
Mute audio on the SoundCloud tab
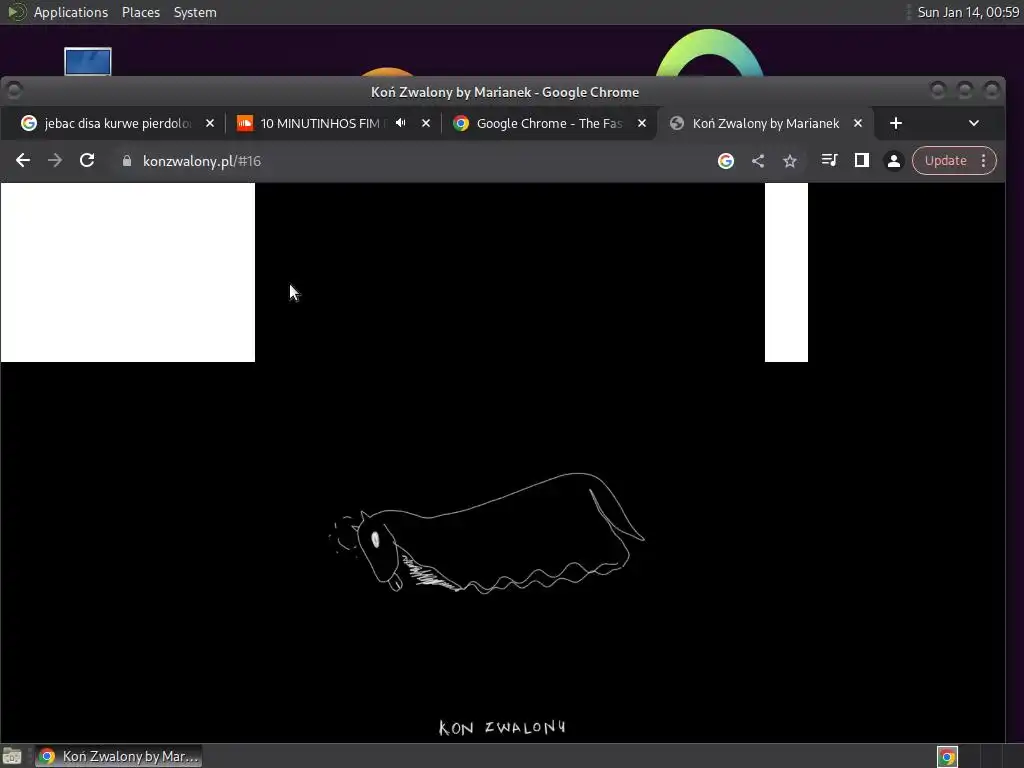[x=401, y=123]
